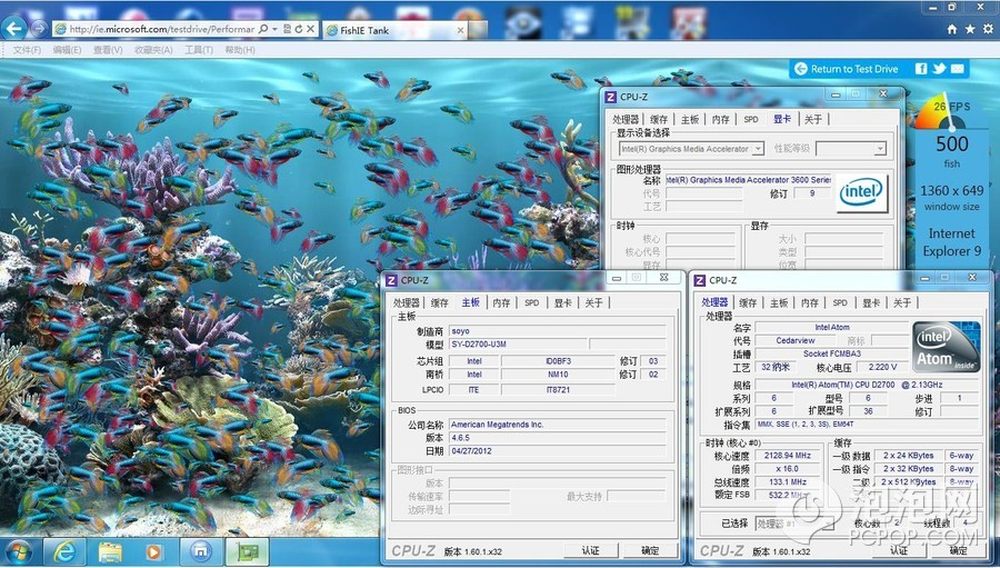Go back with the IE back arrow
The width and height of the screenshot is (1000, 568).
point(14,28)
